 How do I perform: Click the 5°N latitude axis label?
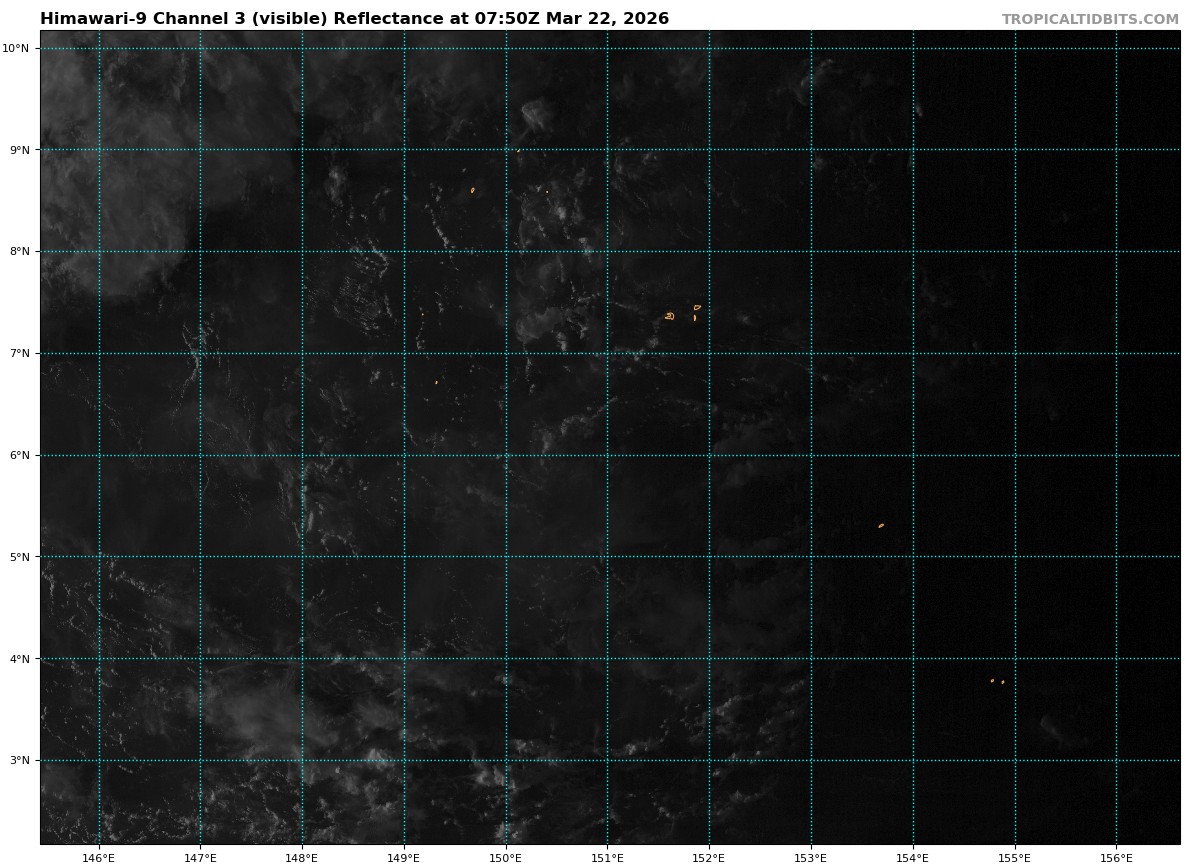[x=20, y=557]
